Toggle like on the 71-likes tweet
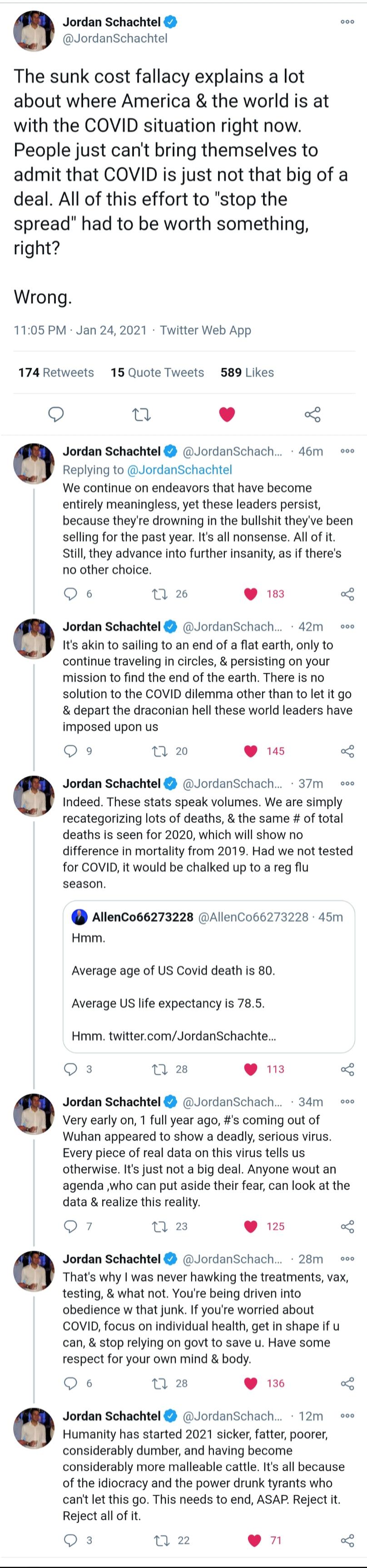Screen dimensions: 367x1568 coord(255,1540)
